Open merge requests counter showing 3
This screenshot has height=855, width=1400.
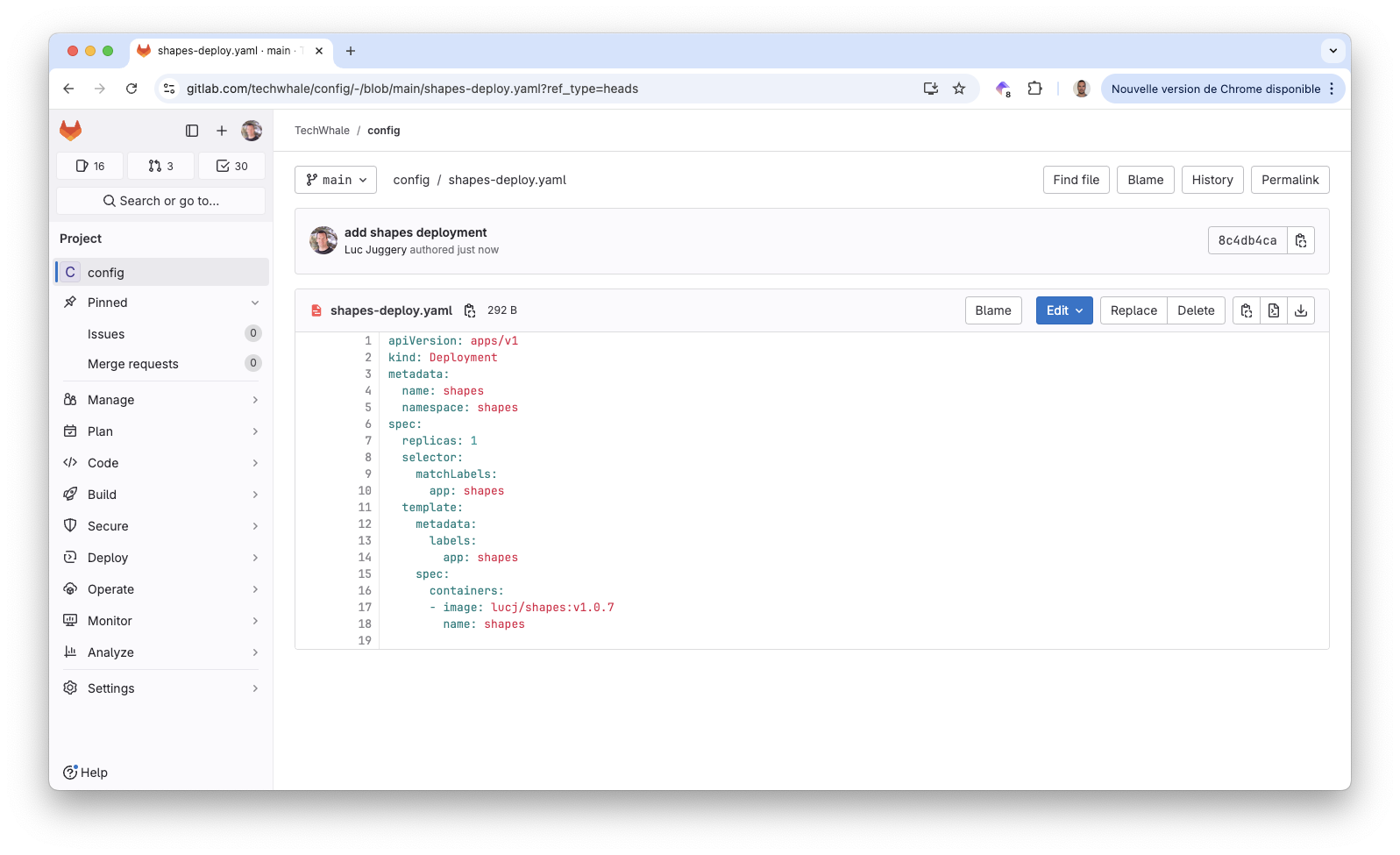pyautogui.click(x=160, y=166)
